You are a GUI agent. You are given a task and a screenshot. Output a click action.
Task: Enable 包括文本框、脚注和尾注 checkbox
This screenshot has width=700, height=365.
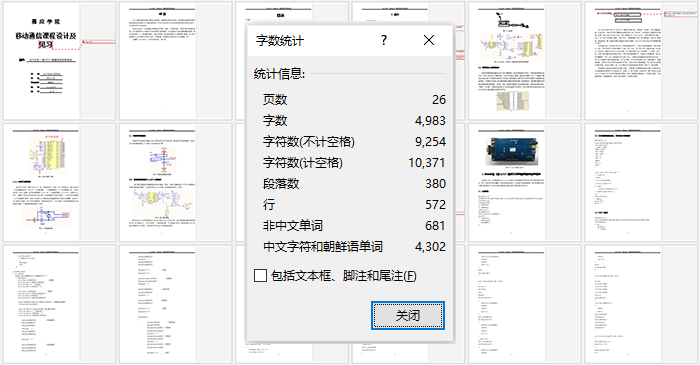(x=261, y=276)
